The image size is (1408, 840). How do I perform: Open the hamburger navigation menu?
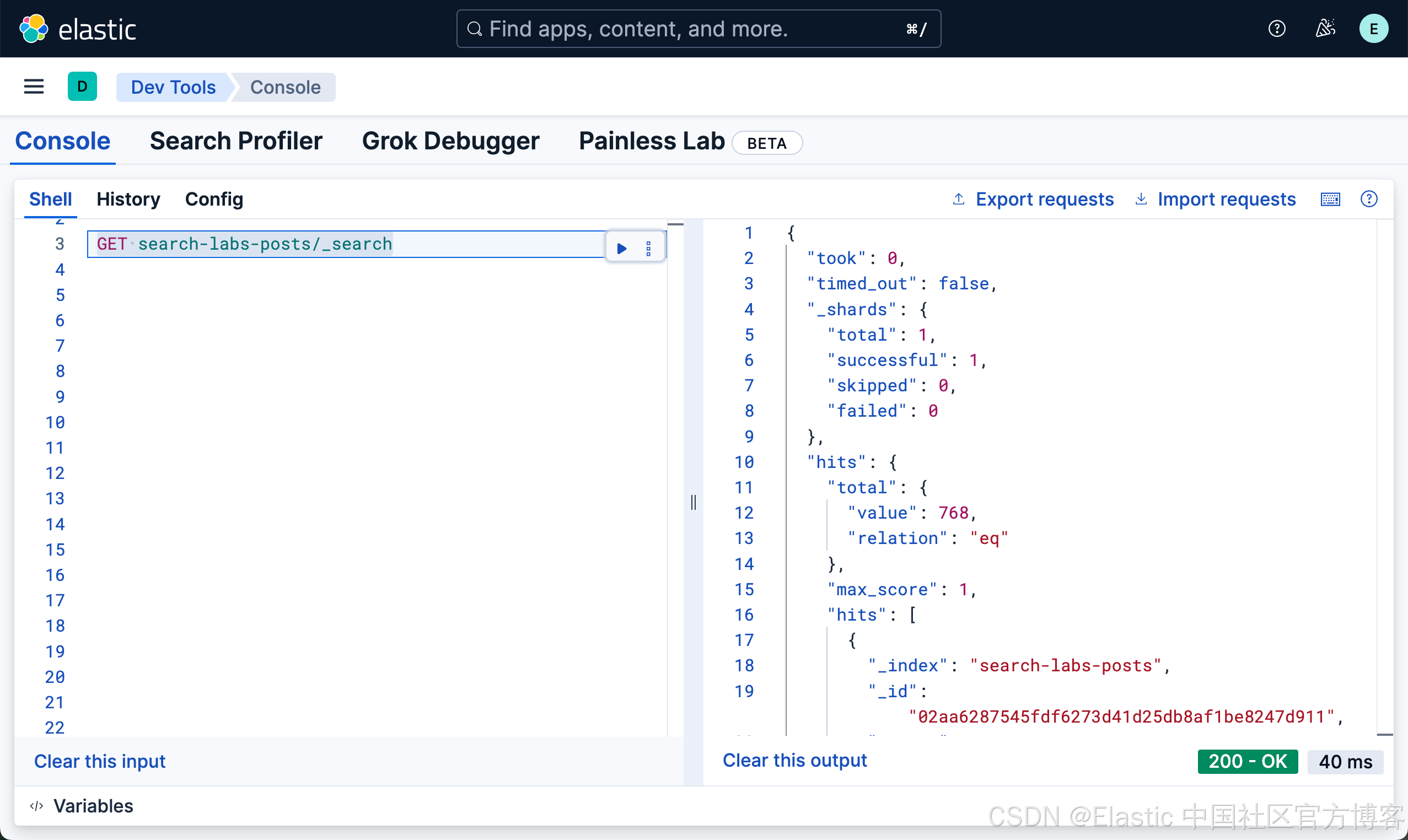click(34, 87)
